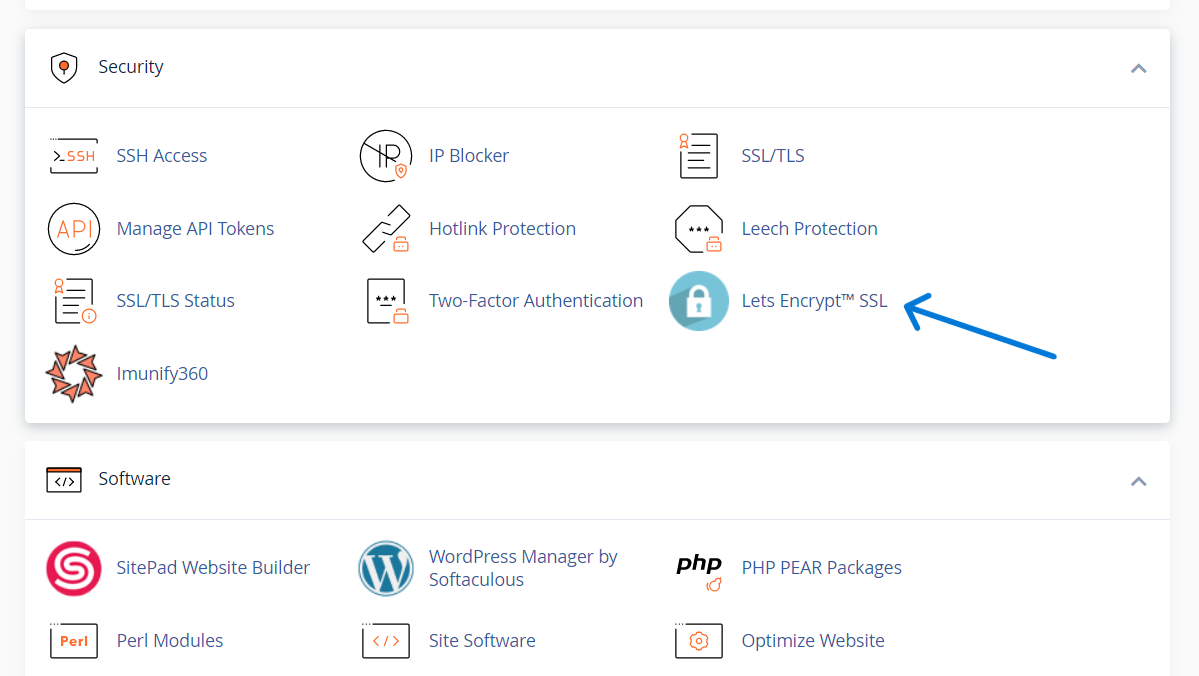Launch the Imunify360 link

coord(162,374)
